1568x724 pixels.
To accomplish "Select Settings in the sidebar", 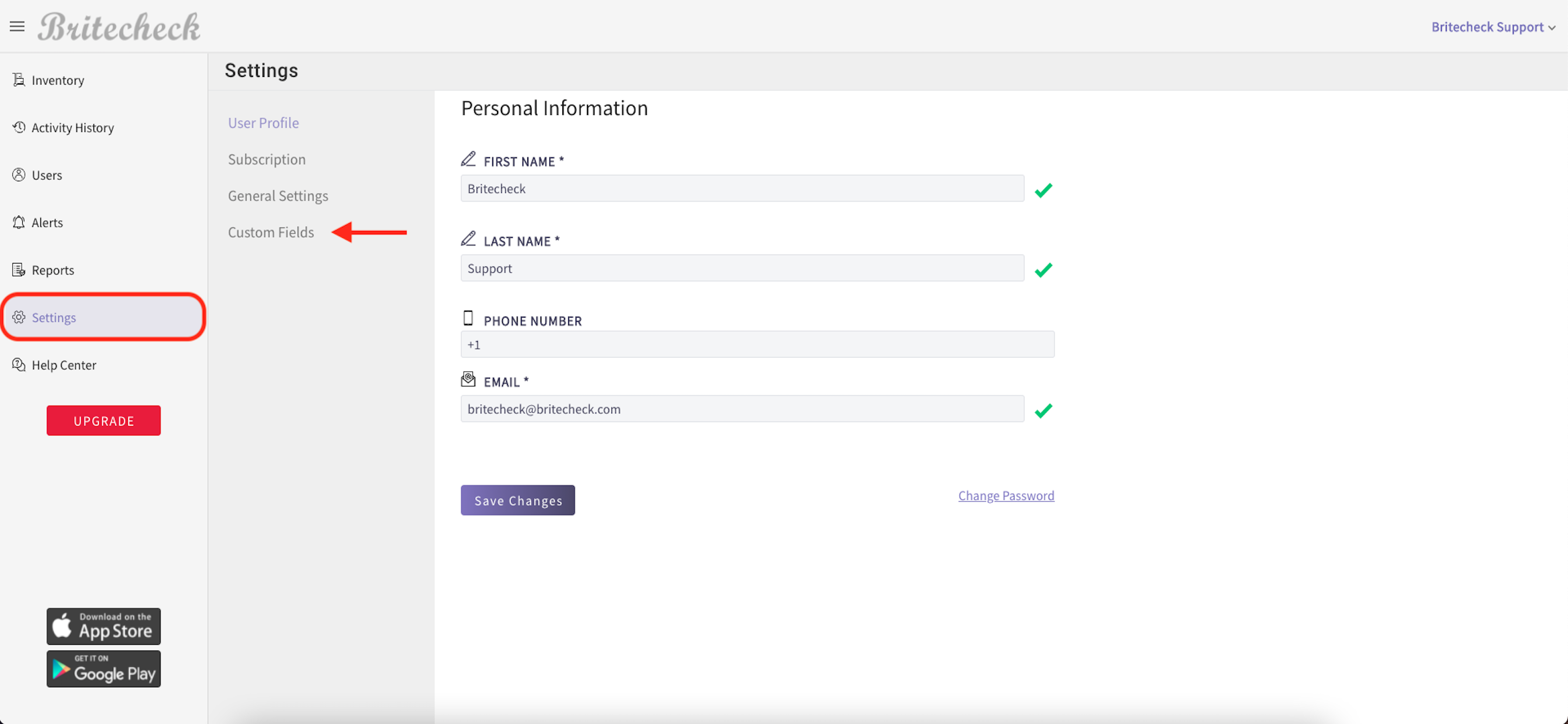I will pos(103,317).
